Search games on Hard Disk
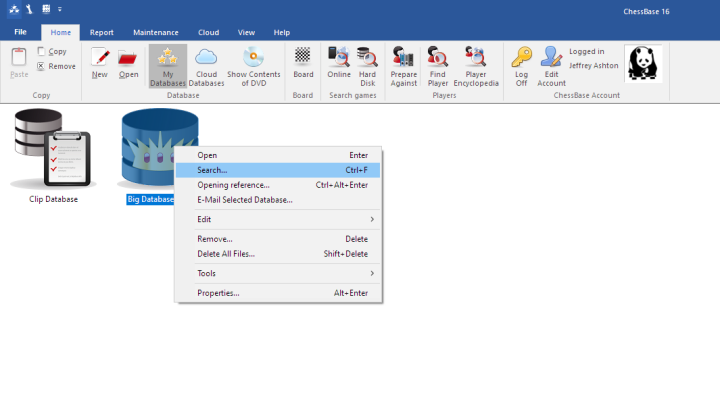Image resolution: width=720 pixels, height=393 pixels. point(367,66)
